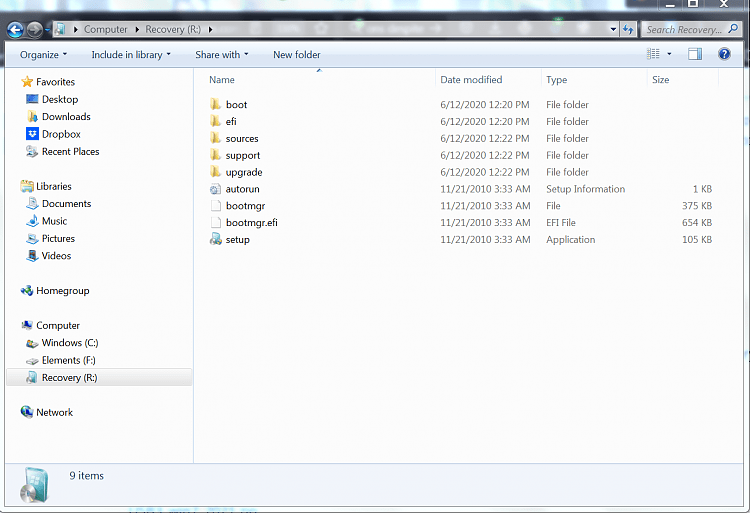The height and width of the screenshot is (513, 750).
Task: Sort by the Type column header
Action: click(x=556, y=80)
